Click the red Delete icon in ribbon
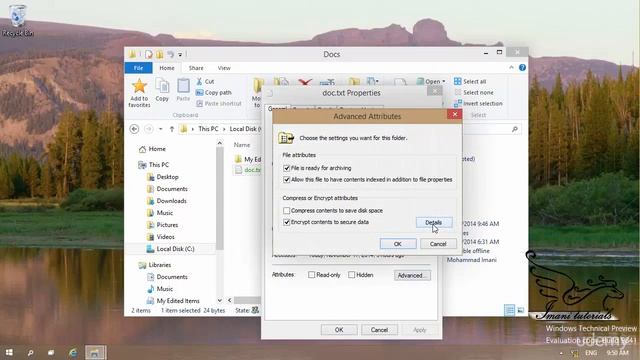This screenshot has width=640, height=360. (304, 82)
